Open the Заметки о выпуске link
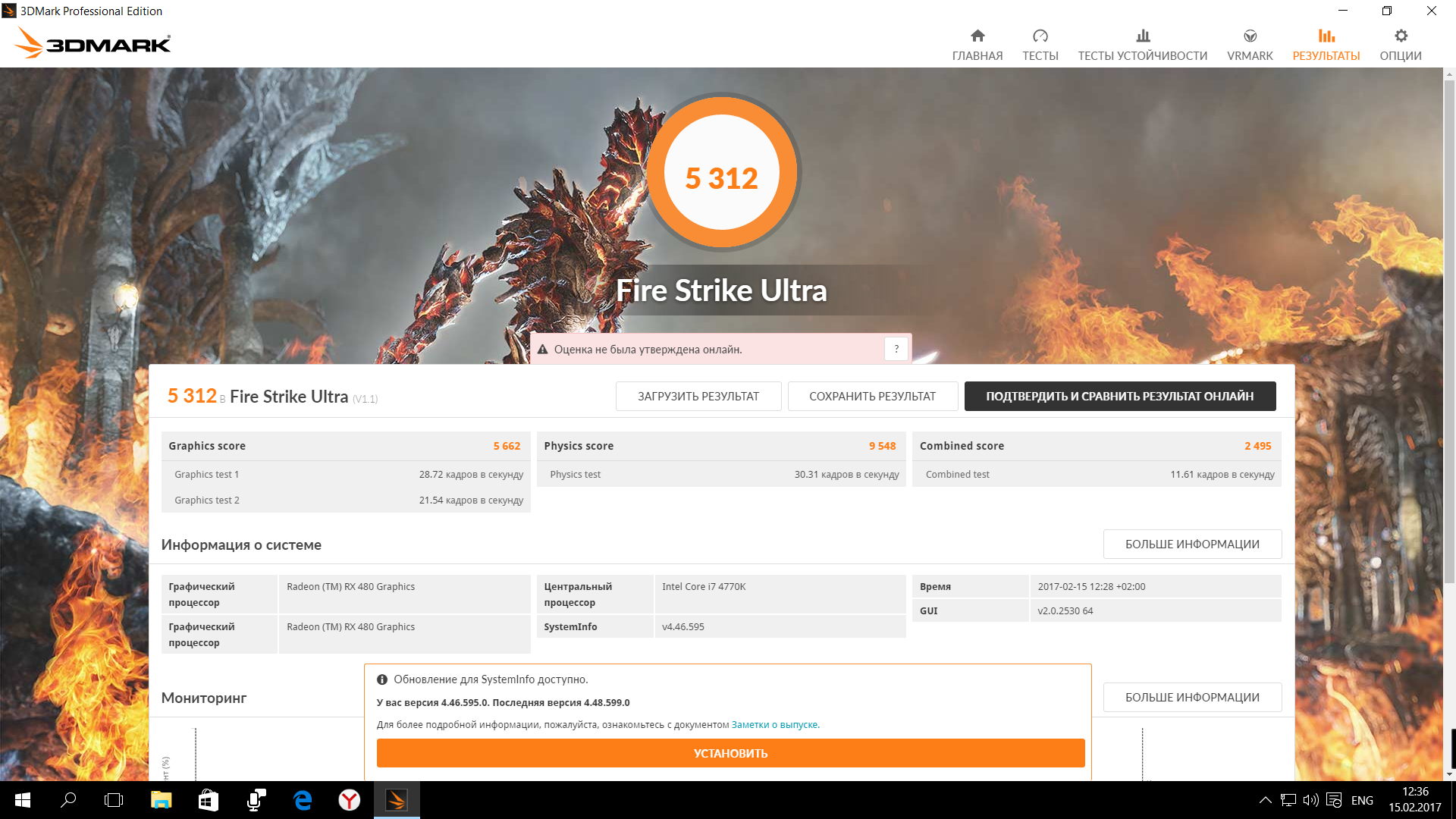The height and width of the screenshot is (819, 1456). (x=774, y=725)
